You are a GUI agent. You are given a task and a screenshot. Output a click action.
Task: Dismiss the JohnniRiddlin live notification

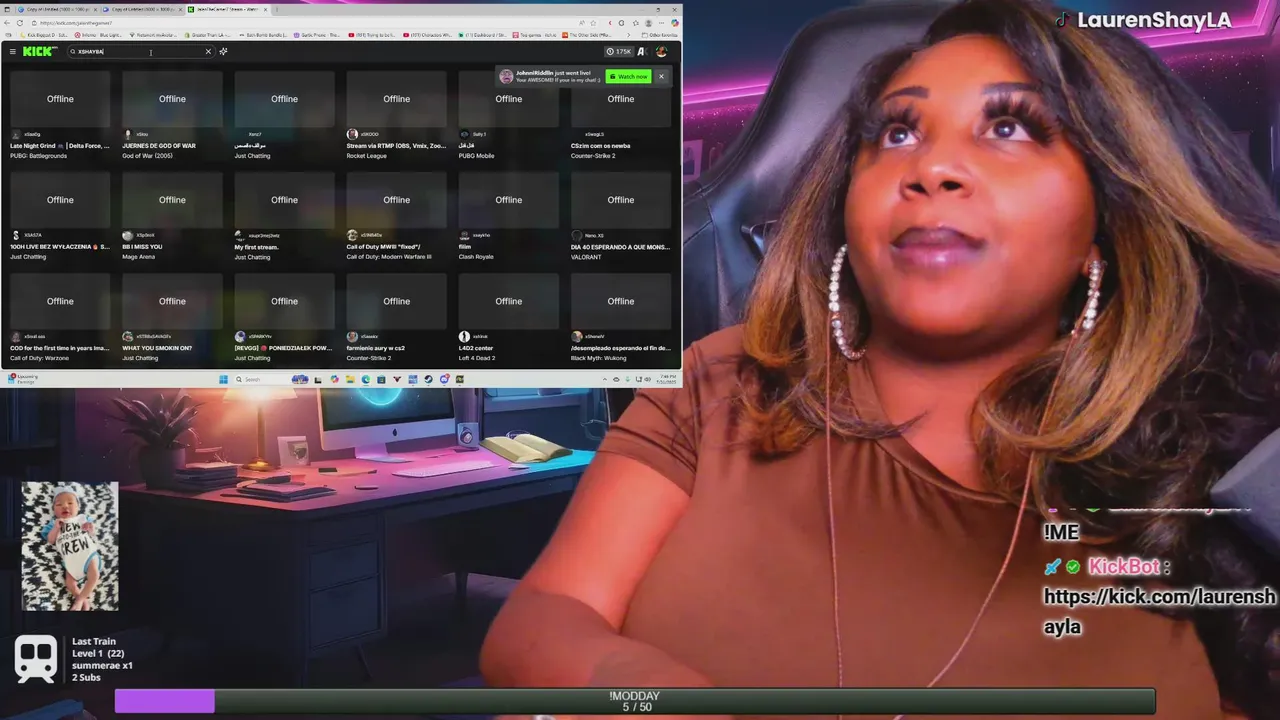[661, 76]
